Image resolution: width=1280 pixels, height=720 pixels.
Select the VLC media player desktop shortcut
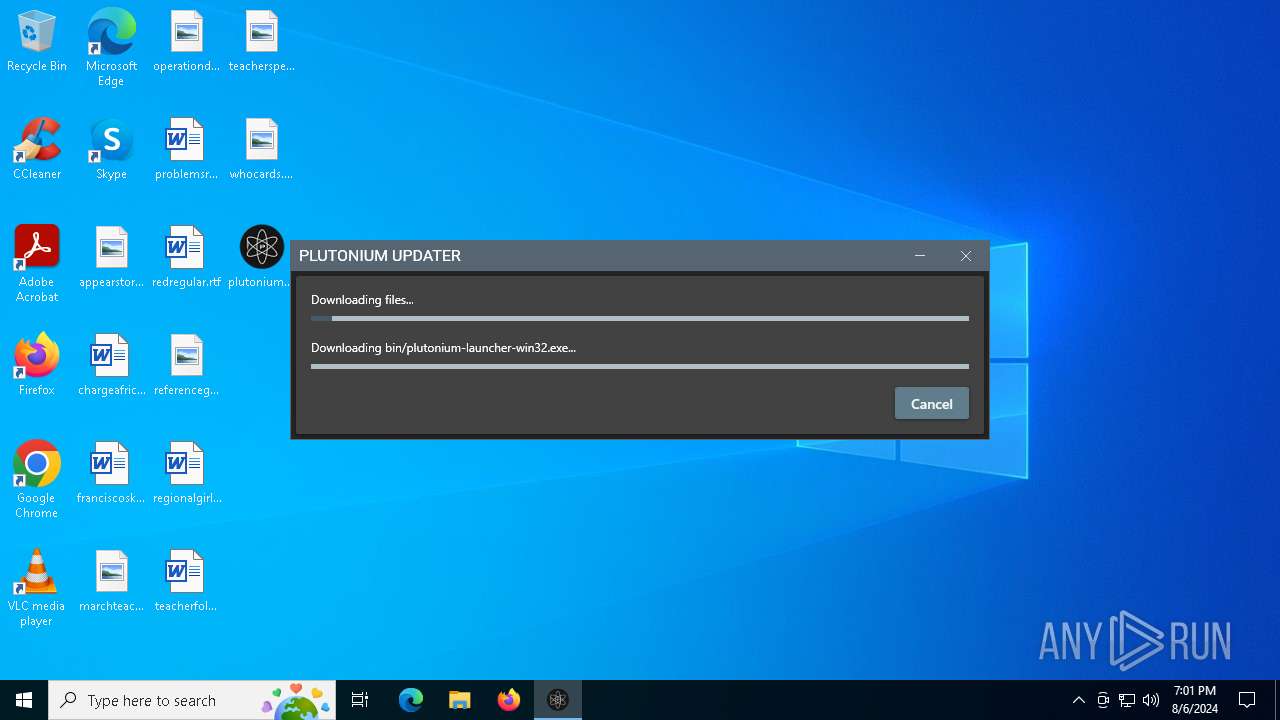point(37,588)
